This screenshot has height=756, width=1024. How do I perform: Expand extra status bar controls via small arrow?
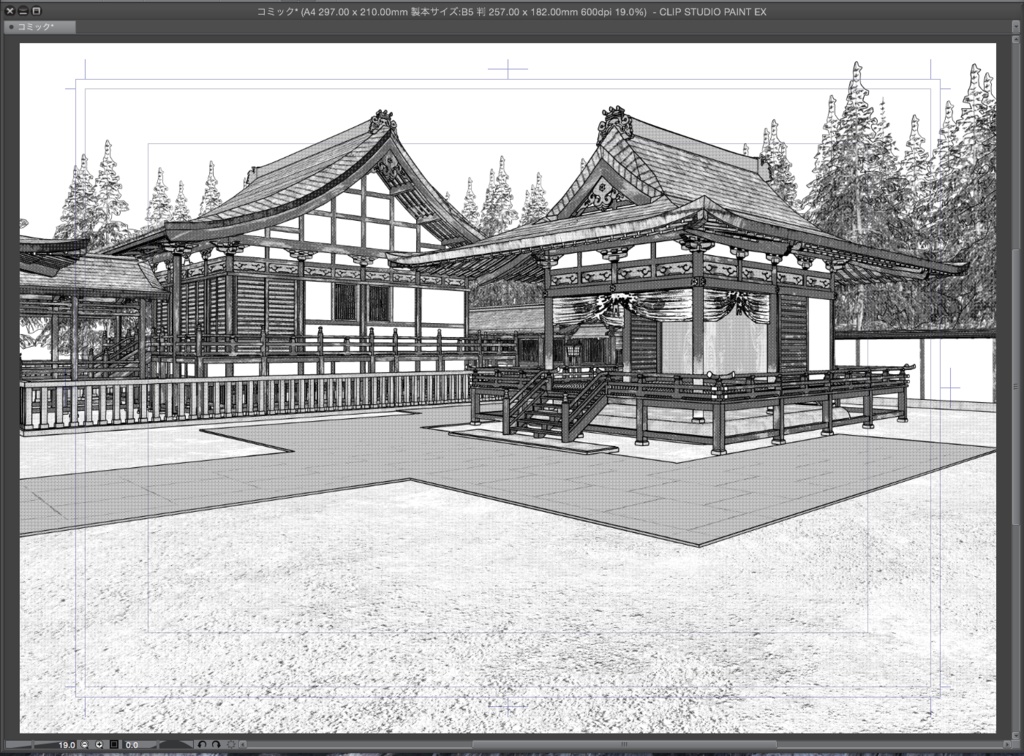[x=243, y=746]
